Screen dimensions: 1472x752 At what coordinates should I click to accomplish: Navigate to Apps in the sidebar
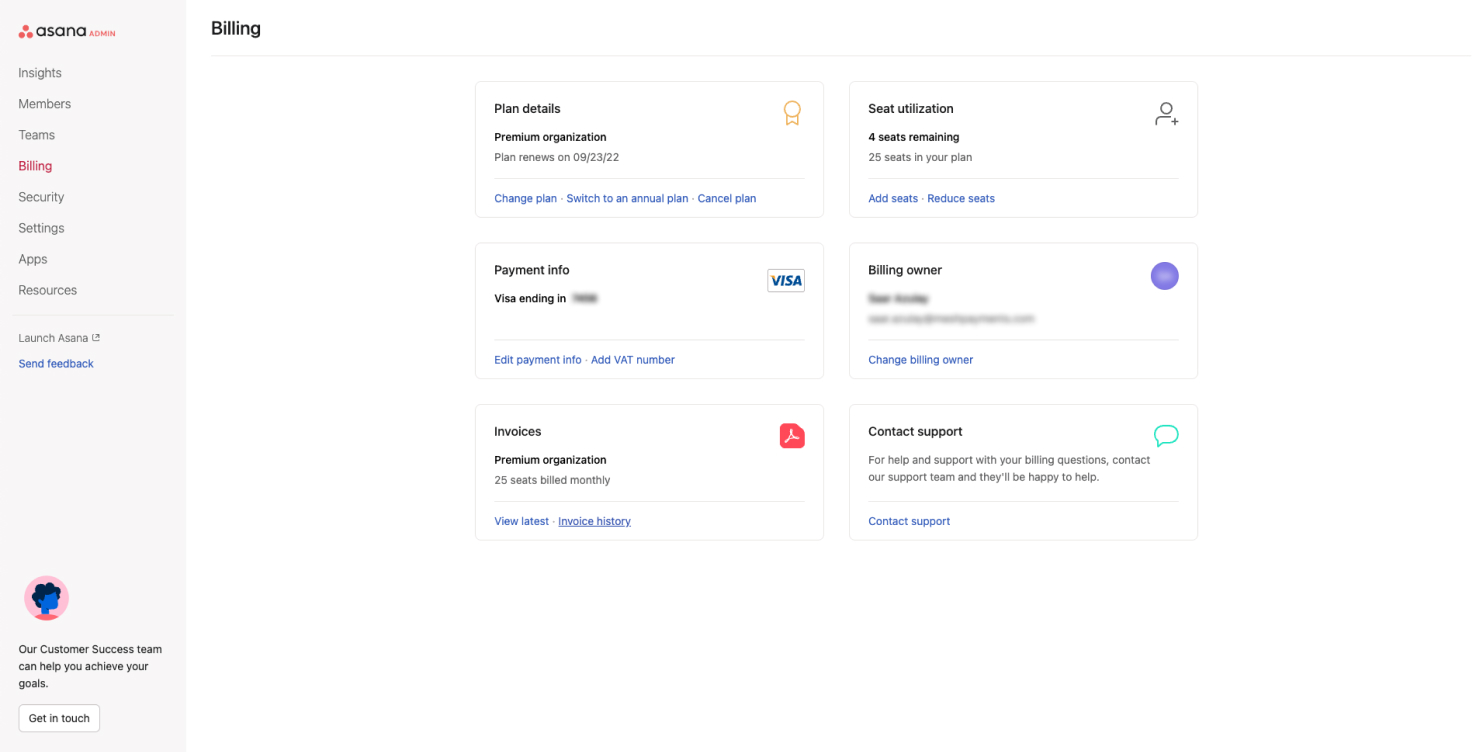(33, 259)
